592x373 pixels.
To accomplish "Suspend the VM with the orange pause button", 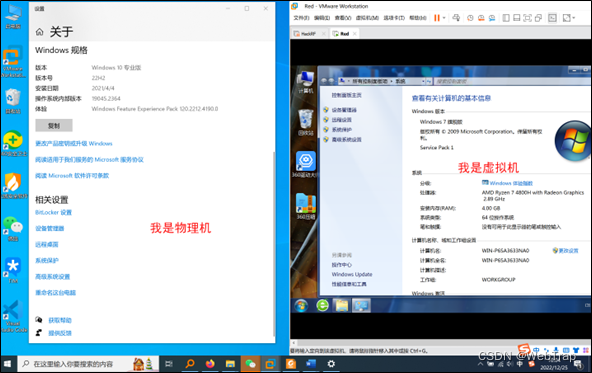I will (x=437, y=18).
